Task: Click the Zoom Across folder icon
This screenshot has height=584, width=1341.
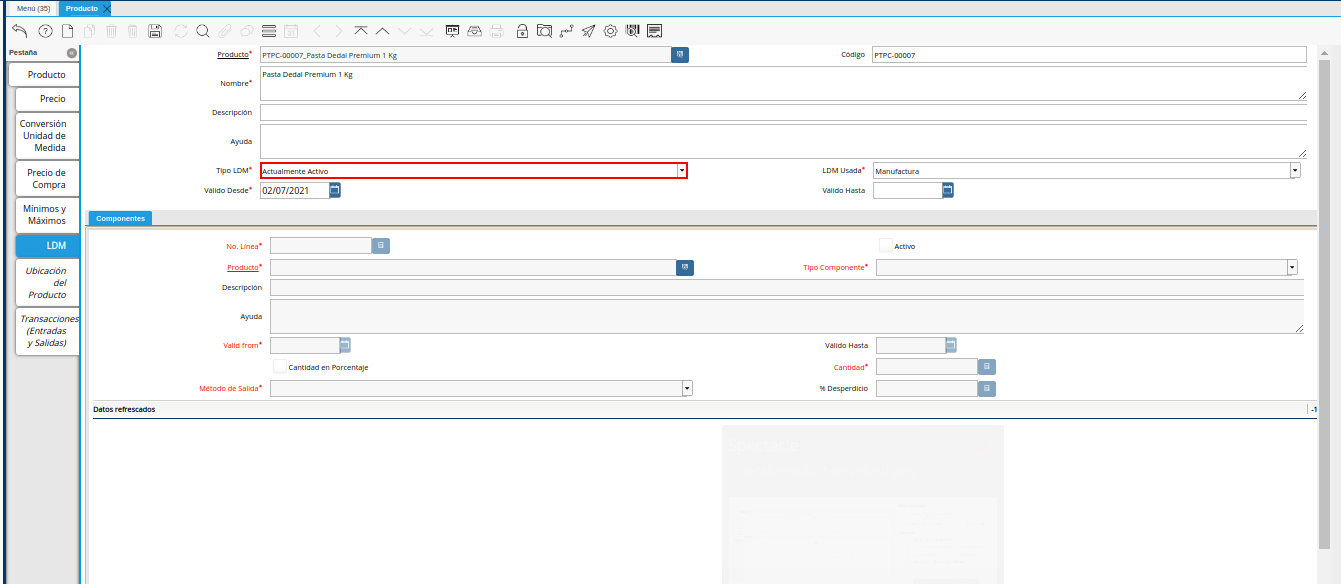Action: click(544, 31)
